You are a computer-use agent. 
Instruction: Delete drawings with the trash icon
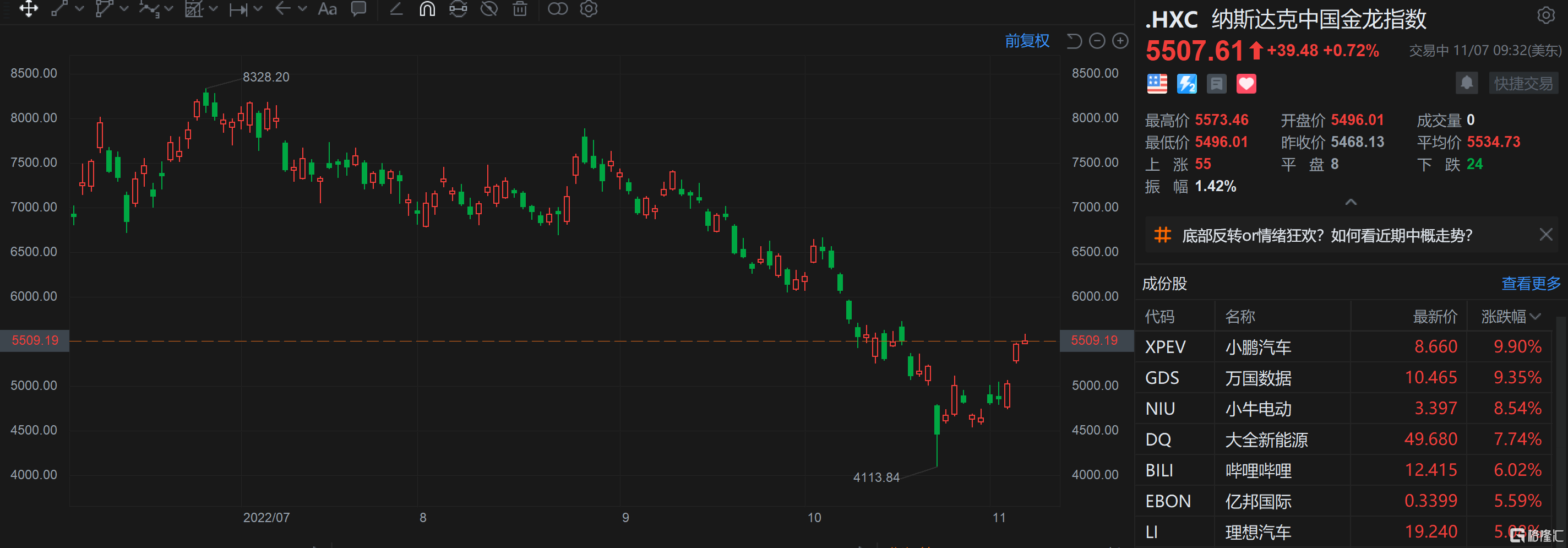point(520,8)
